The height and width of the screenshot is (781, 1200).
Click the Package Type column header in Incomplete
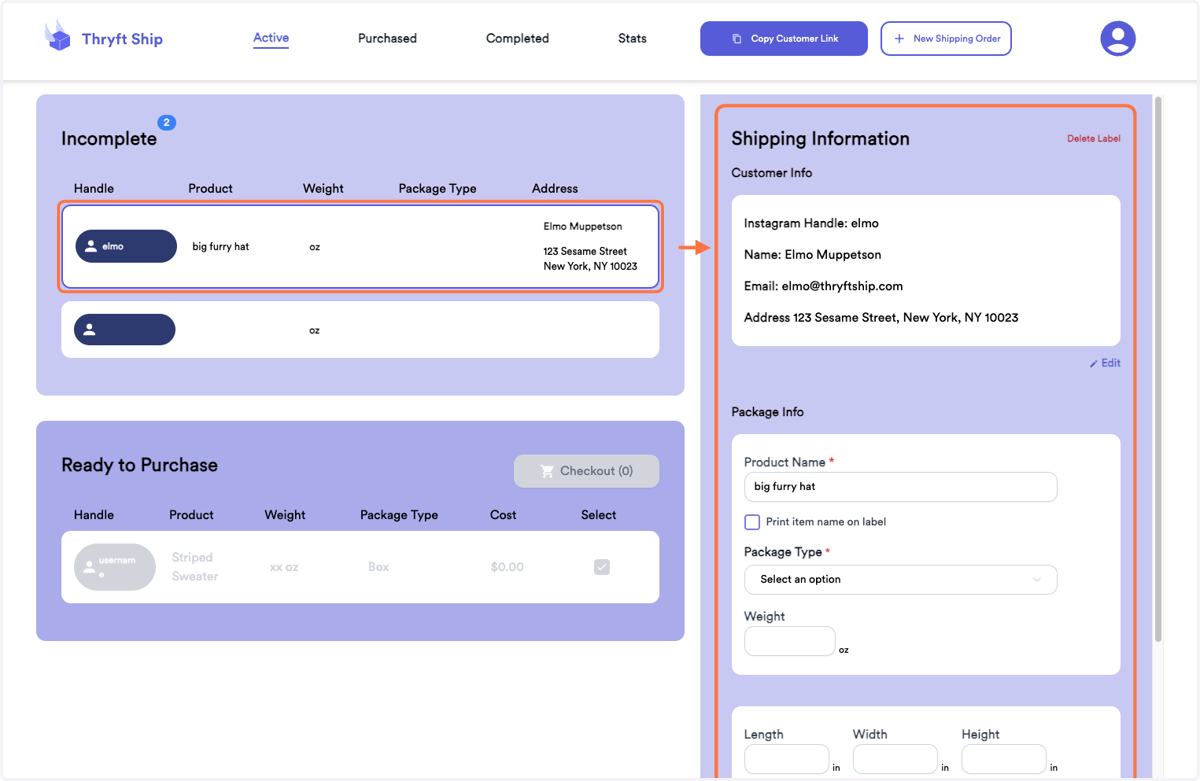click(437, 188)
